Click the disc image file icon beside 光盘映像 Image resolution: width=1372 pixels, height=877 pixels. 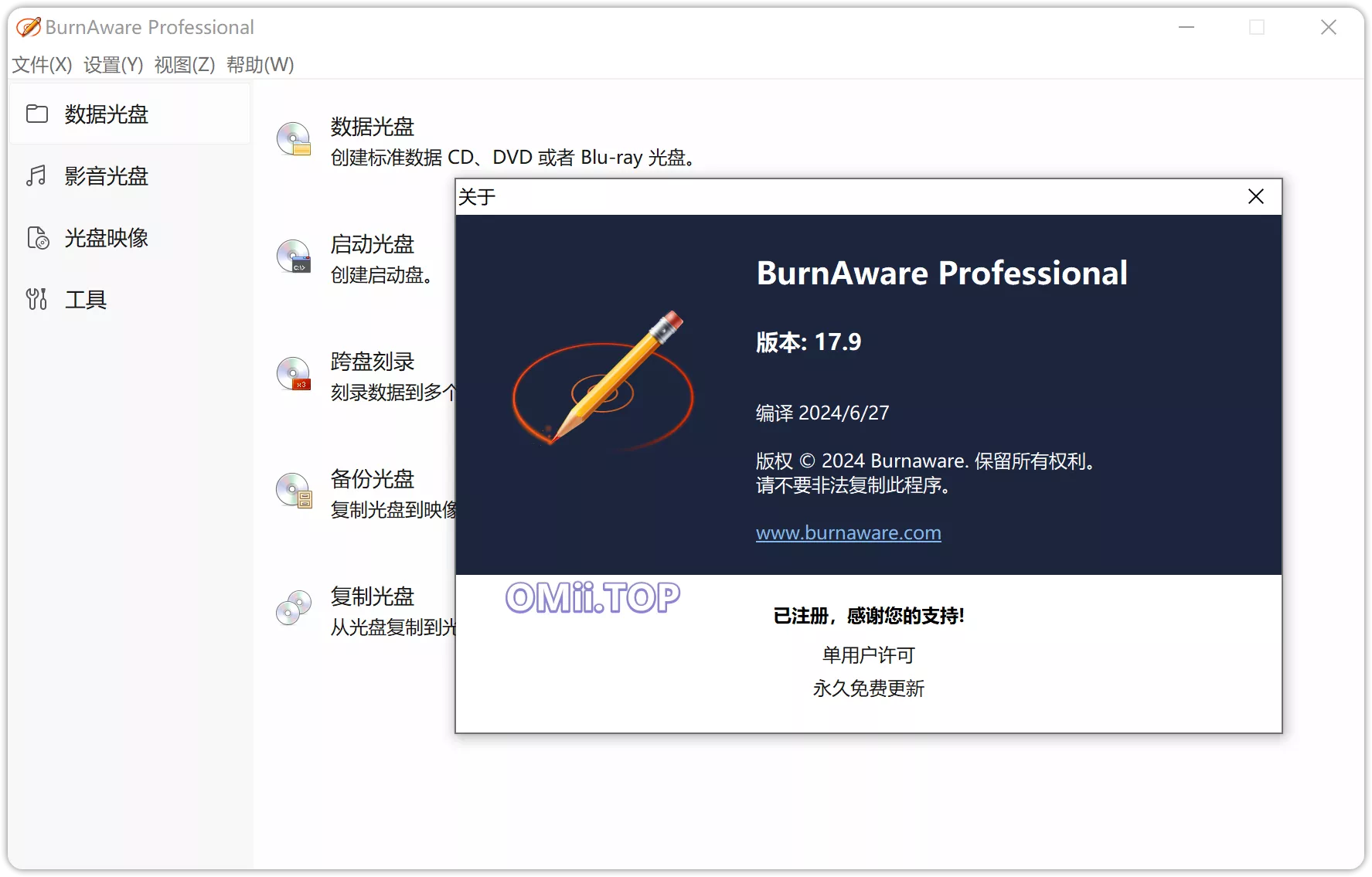tap(38, 238)
